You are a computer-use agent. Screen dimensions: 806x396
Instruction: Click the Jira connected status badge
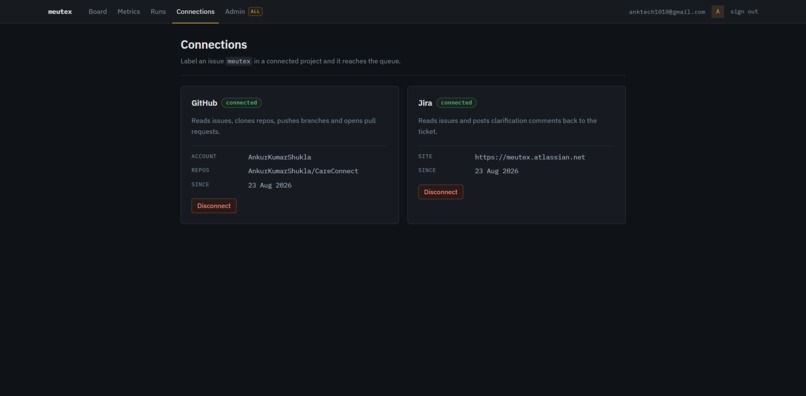(x=456, y=103)
